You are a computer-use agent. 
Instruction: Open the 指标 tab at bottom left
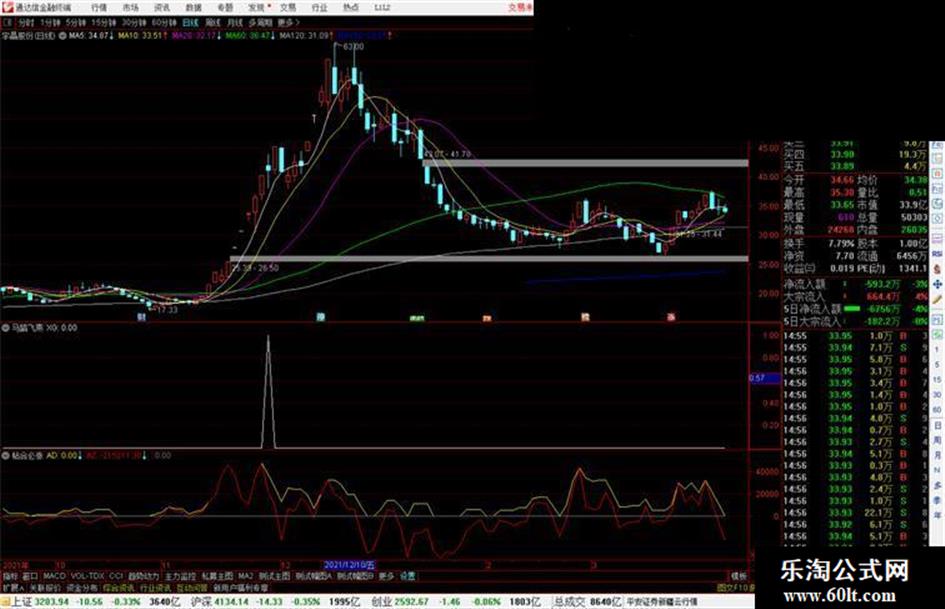[10, 576]
